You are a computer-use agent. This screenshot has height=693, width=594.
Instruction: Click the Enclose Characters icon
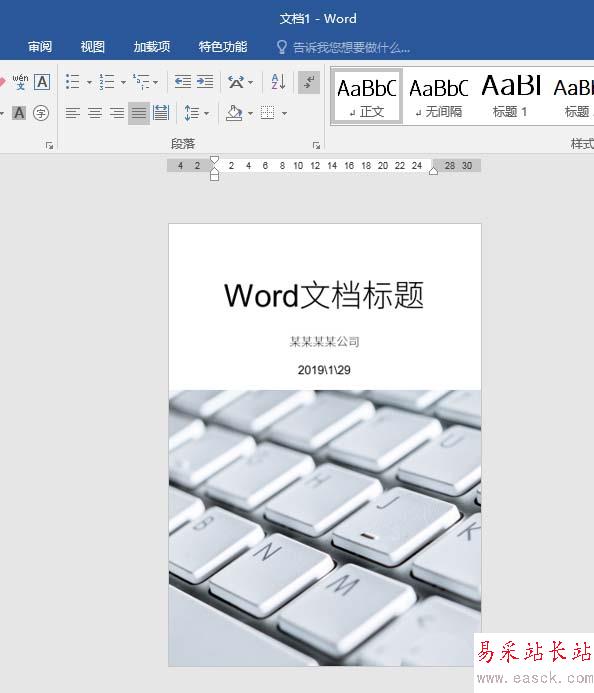[x=41, y=113]
